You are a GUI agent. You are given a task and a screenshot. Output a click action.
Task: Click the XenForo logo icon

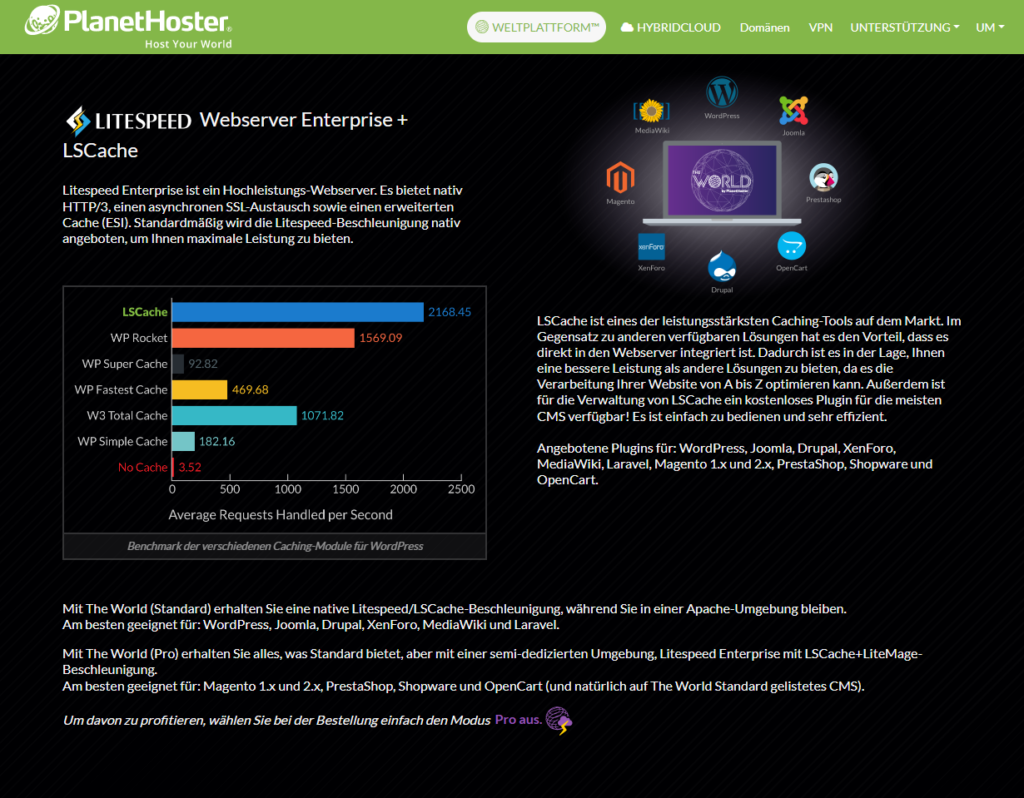[x=651, y=247]
